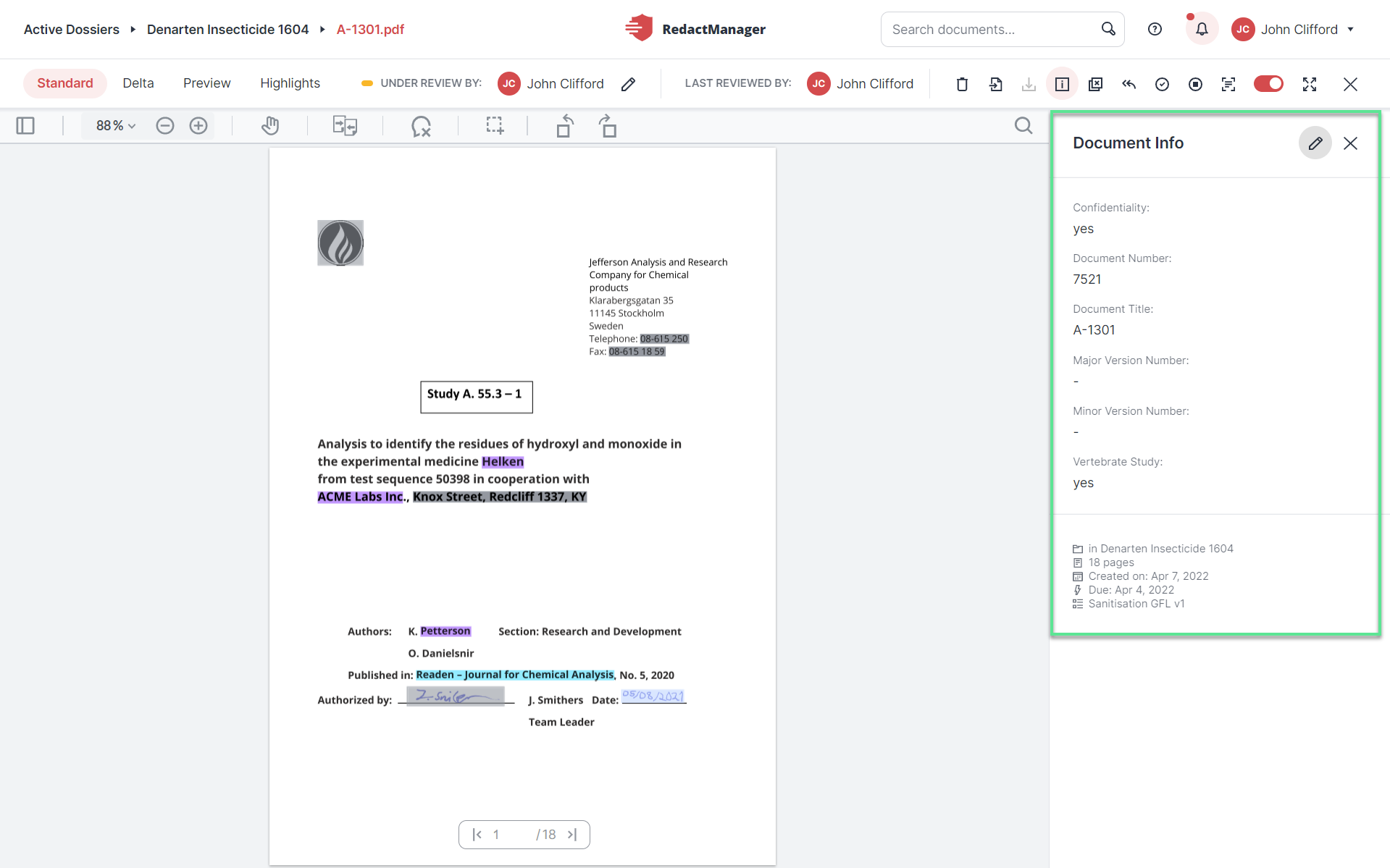This screenshot has width=1390, height=868.
Task: Rotate page counterclockwise icon
Action: coord(565,126)
